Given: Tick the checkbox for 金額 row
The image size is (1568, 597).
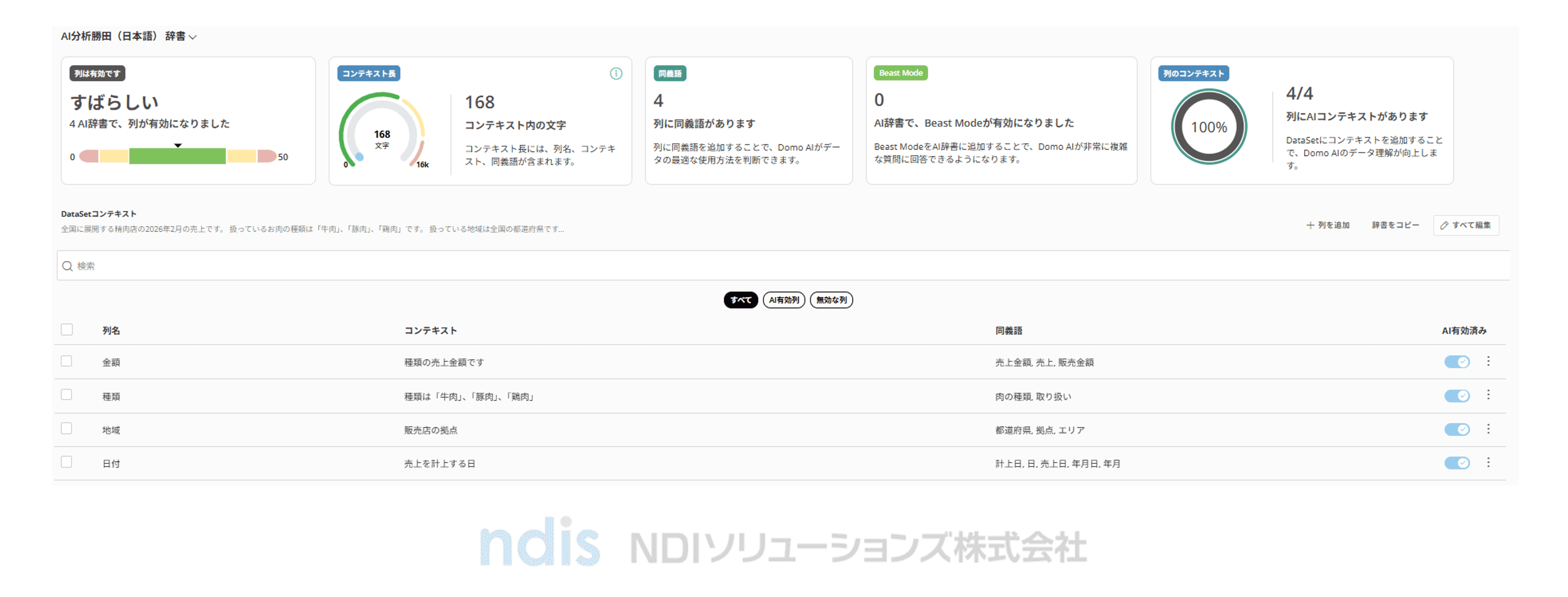Looking at the screenshot, I should [x=67, y=361].
